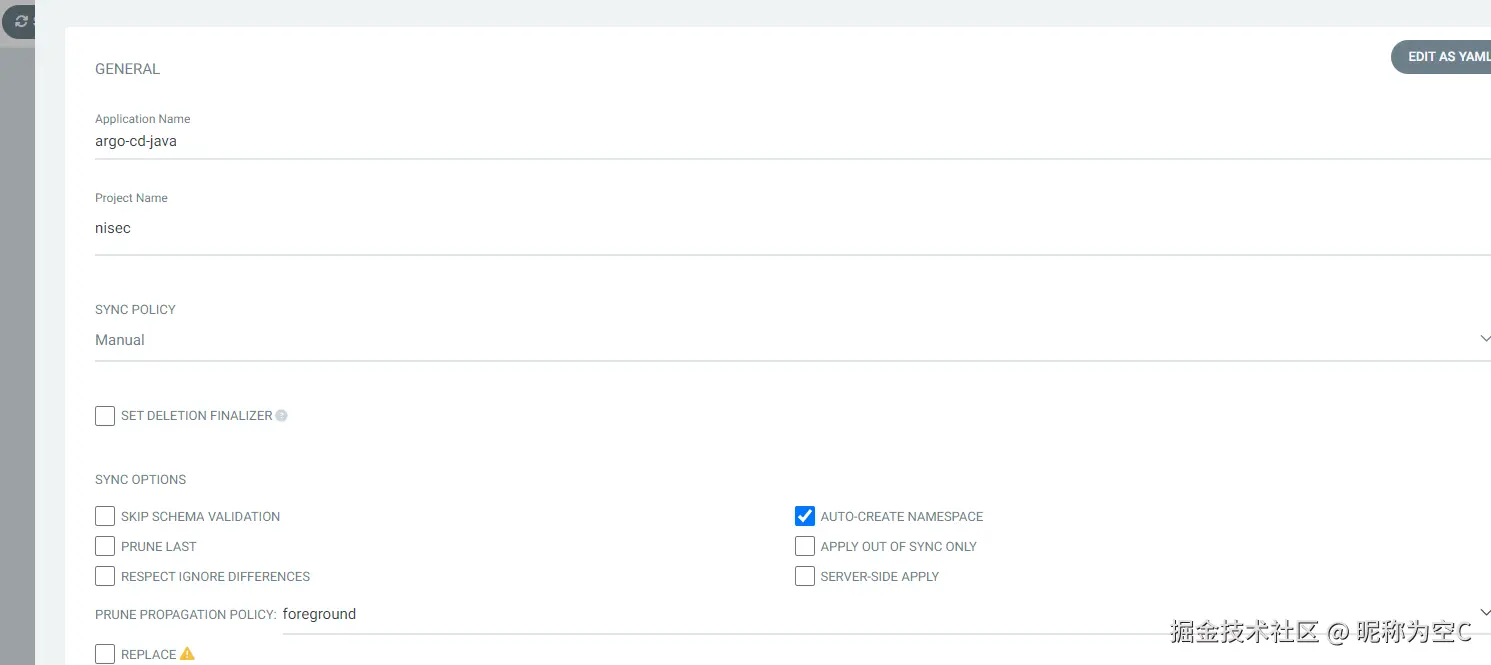Viewport: 1491px width, 665px height.
Task: Enable the Set Deletion Finalizer checkbox
Action: click(x=105, y=416)
